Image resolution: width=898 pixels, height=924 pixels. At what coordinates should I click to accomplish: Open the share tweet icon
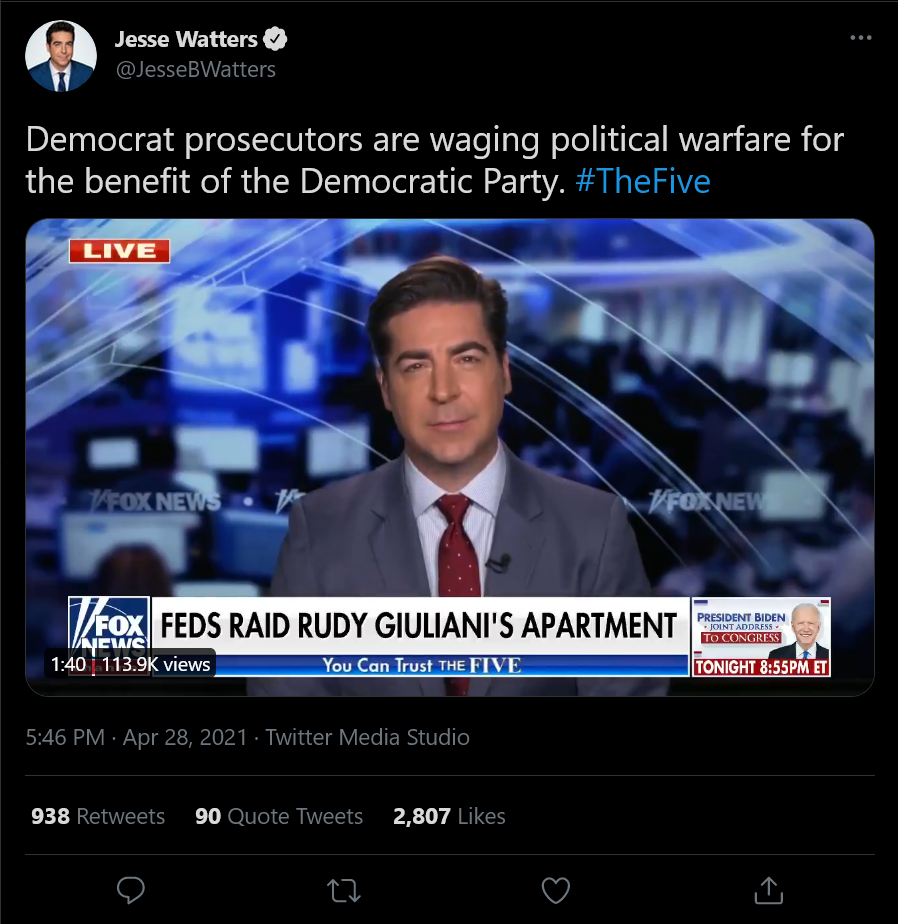(x=768, y=890)
